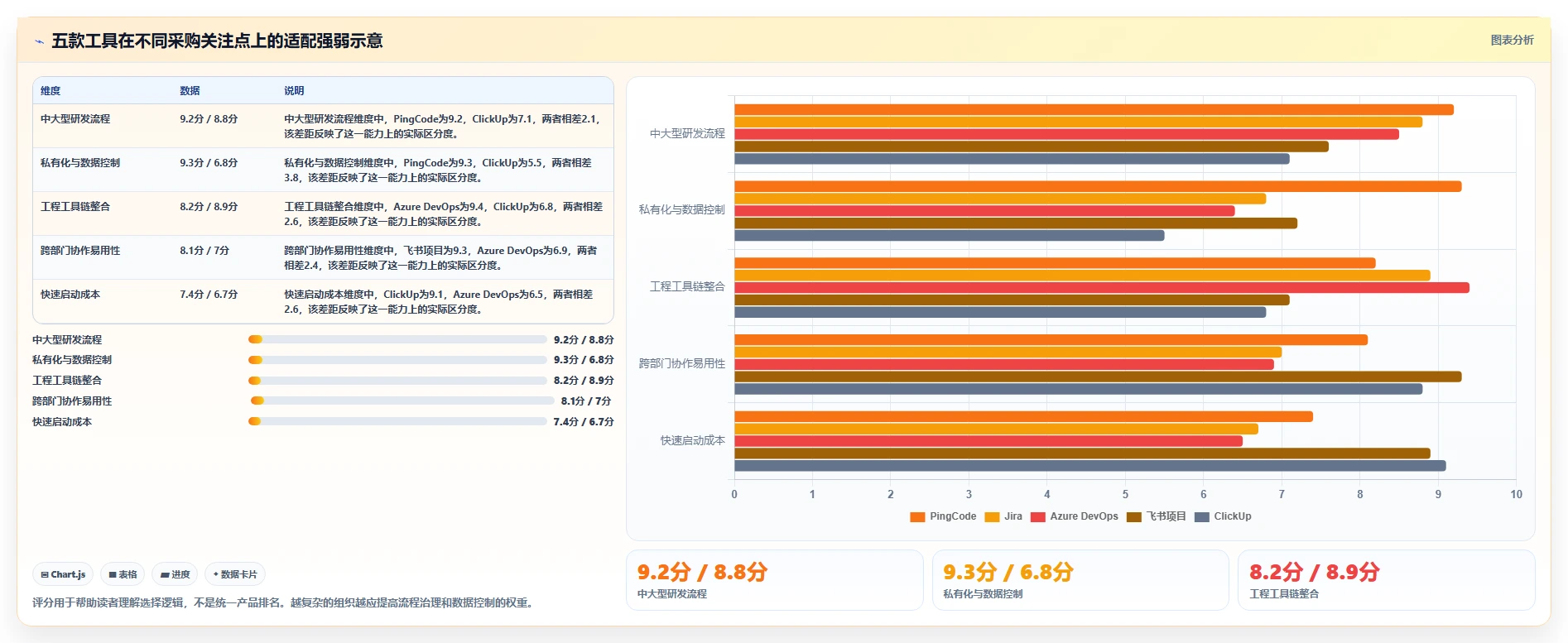1568x643 pixels.
Task: Select table cell 中大型研发流程
Action: [75, 119]
